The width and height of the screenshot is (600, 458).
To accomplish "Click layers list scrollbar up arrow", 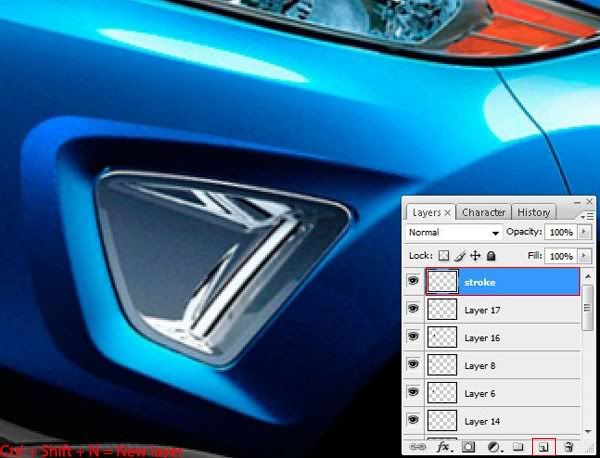I will tap(588, 276).
